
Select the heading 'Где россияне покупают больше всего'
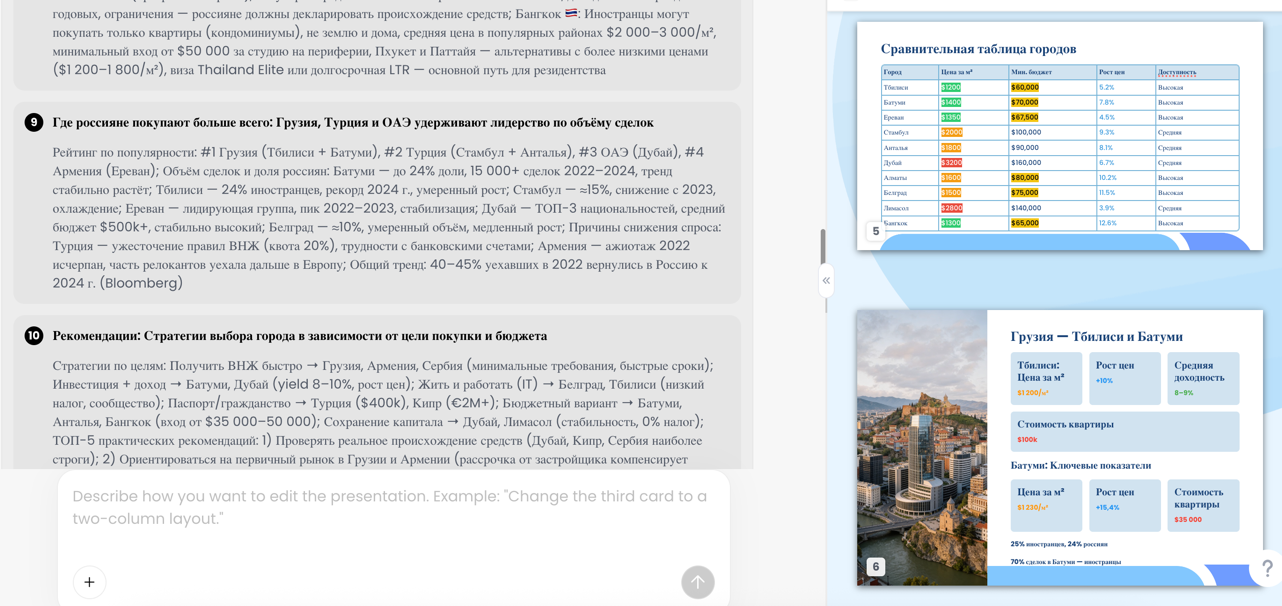pos(353,122)
